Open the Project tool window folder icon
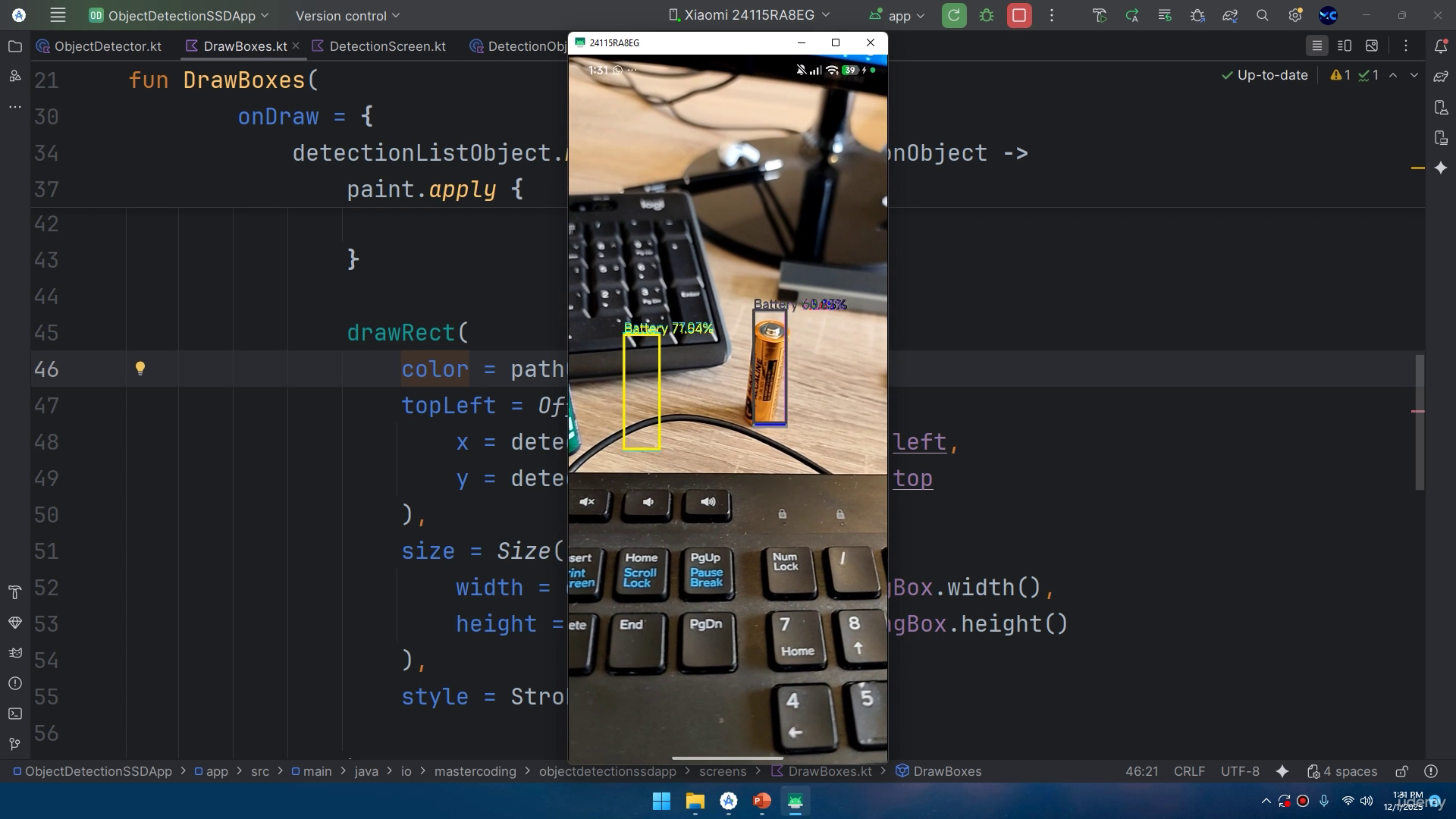 click(x=14, y=46)
